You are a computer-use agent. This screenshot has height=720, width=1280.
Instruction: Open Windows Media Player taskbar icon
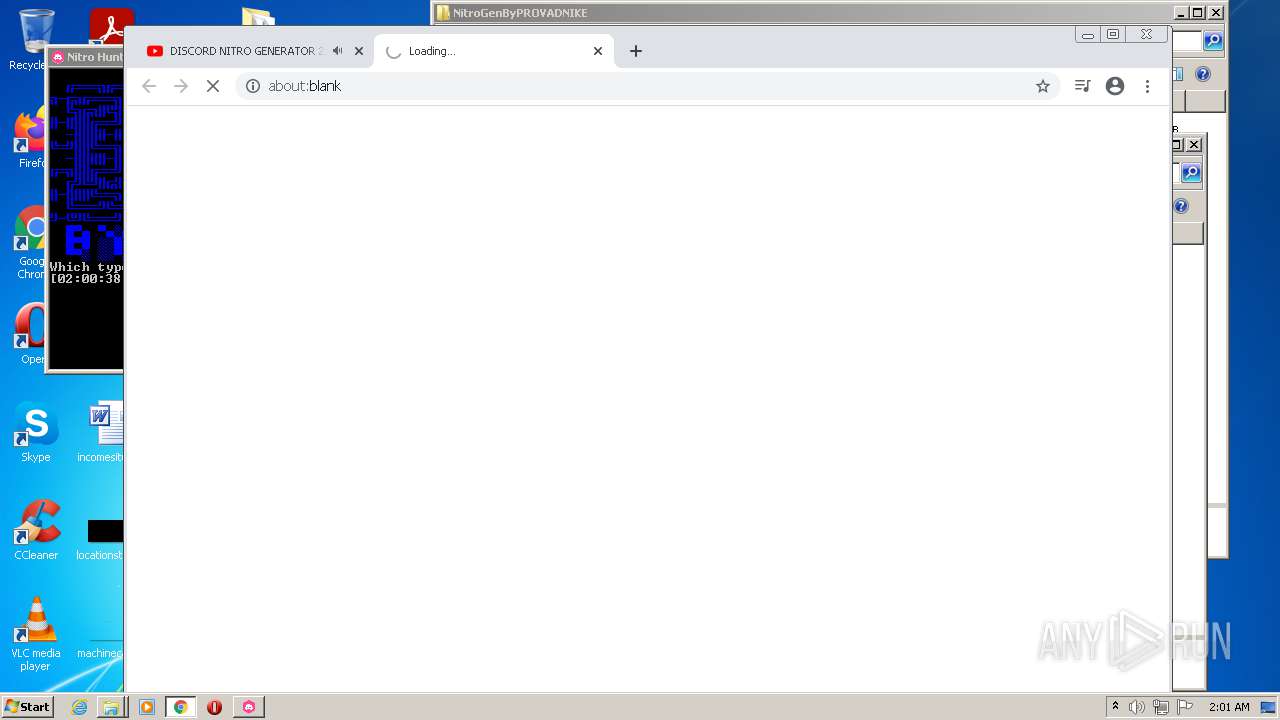pos(147,707)
